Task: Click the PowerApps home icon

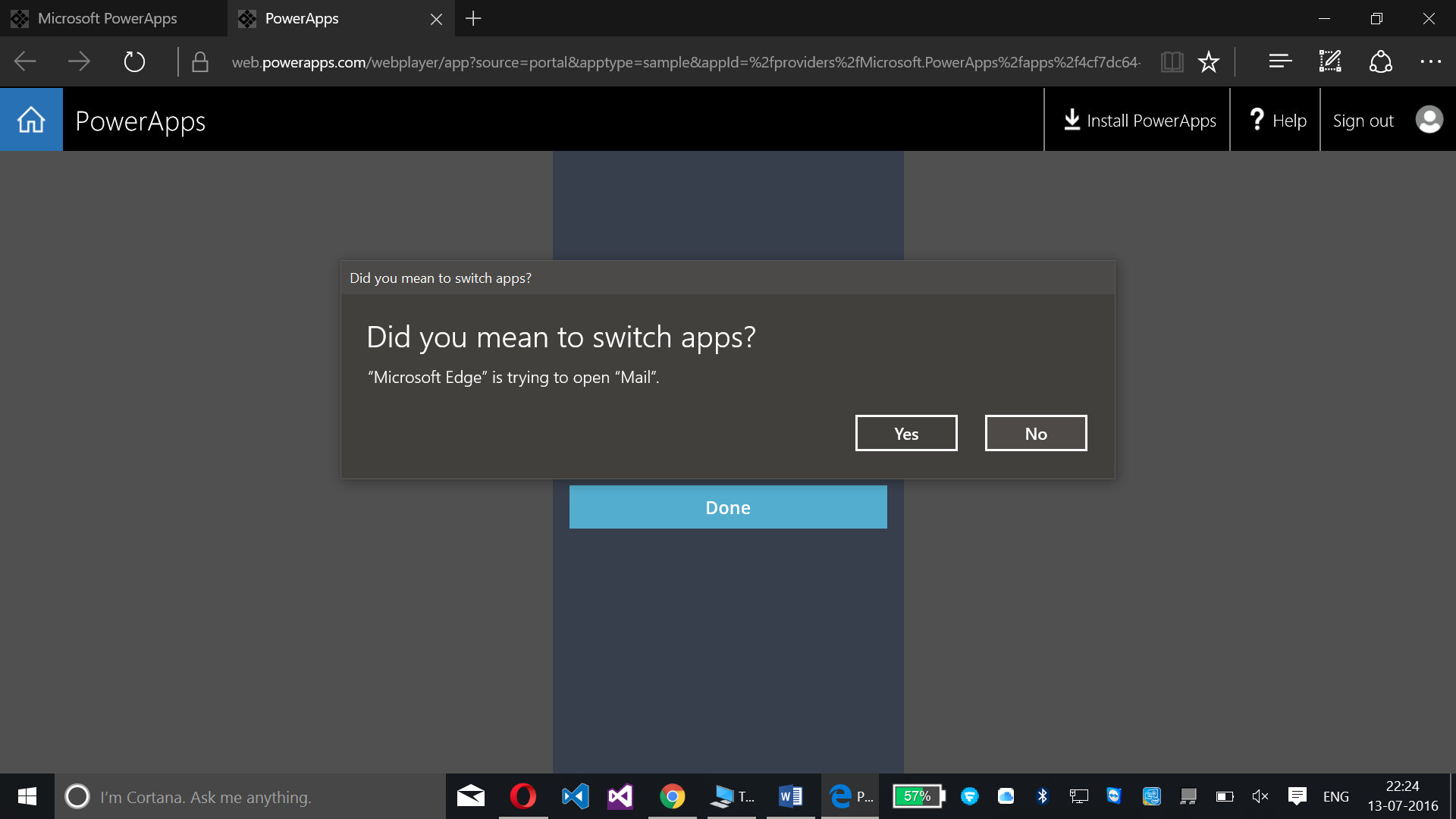Action: point(31,120)
